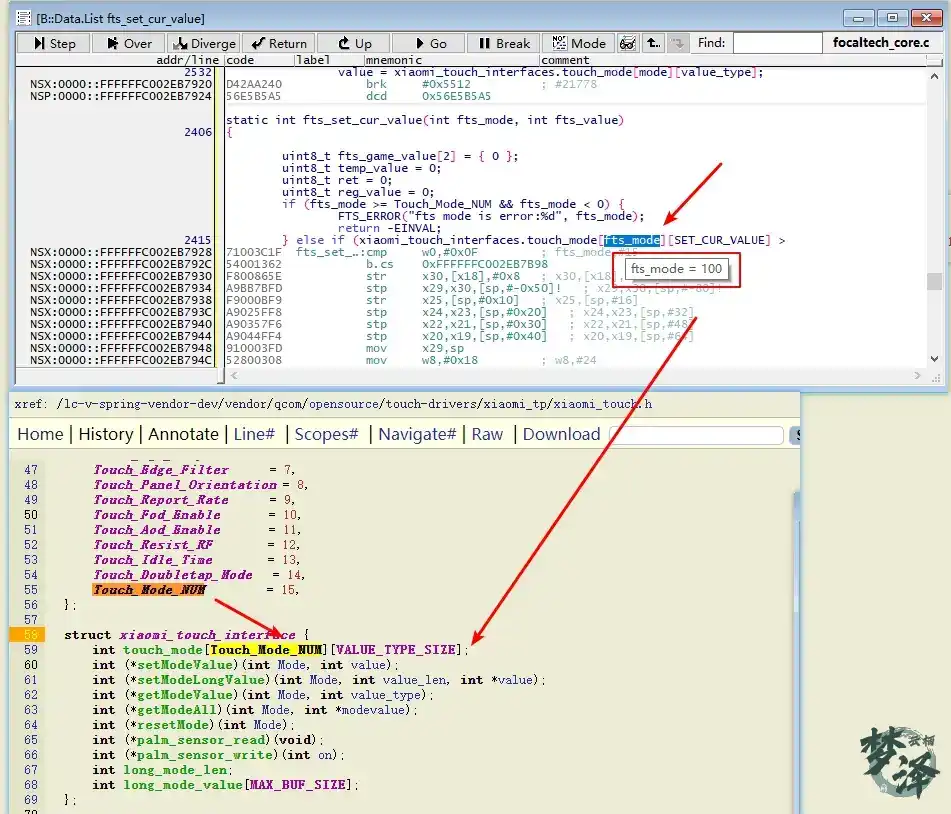Focus the Find input field
951x814 pixels.
778,43
